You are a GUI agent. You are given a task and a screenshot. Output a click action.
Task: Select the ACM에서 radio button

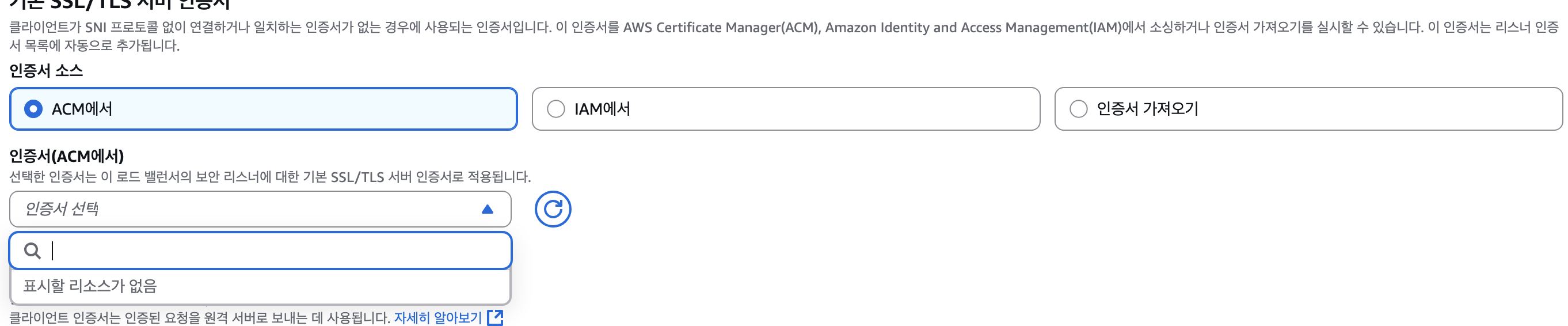[33, 109]
